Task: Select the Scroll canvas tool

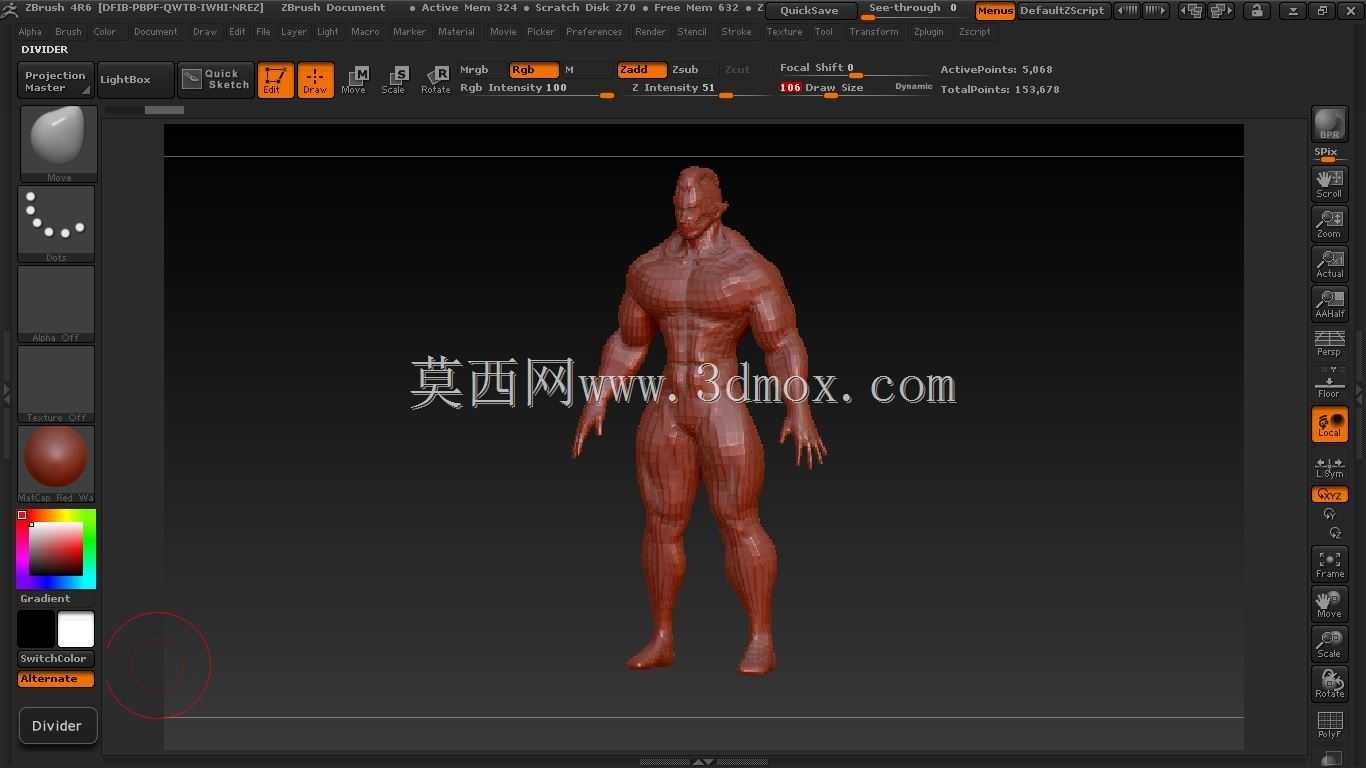Action: tap(1329, 183)
